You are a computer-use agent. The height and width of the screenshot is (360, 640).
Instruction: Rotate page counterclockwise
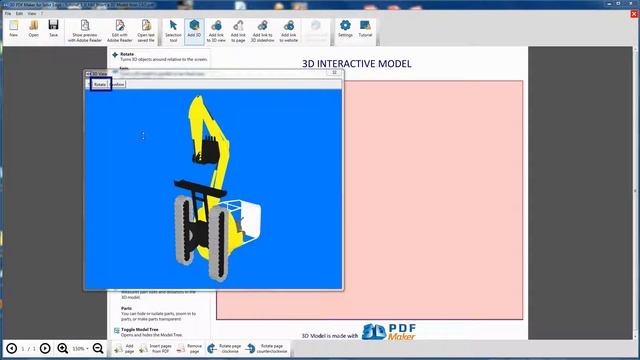(x=267, y=348)
